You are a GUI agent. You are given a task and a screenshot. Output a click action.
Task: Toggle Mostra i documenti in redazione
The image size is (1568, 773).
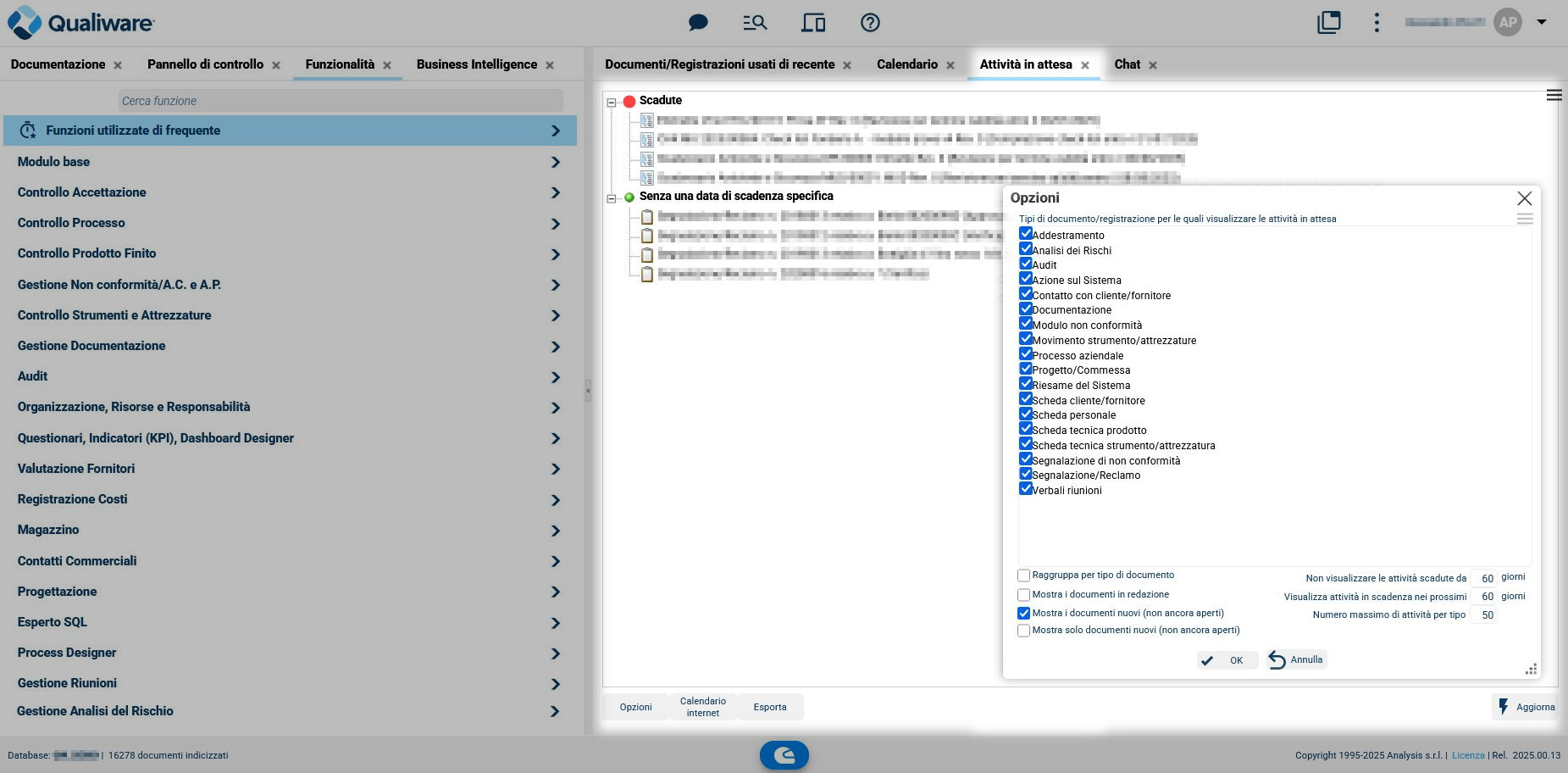pos(1023,595)
